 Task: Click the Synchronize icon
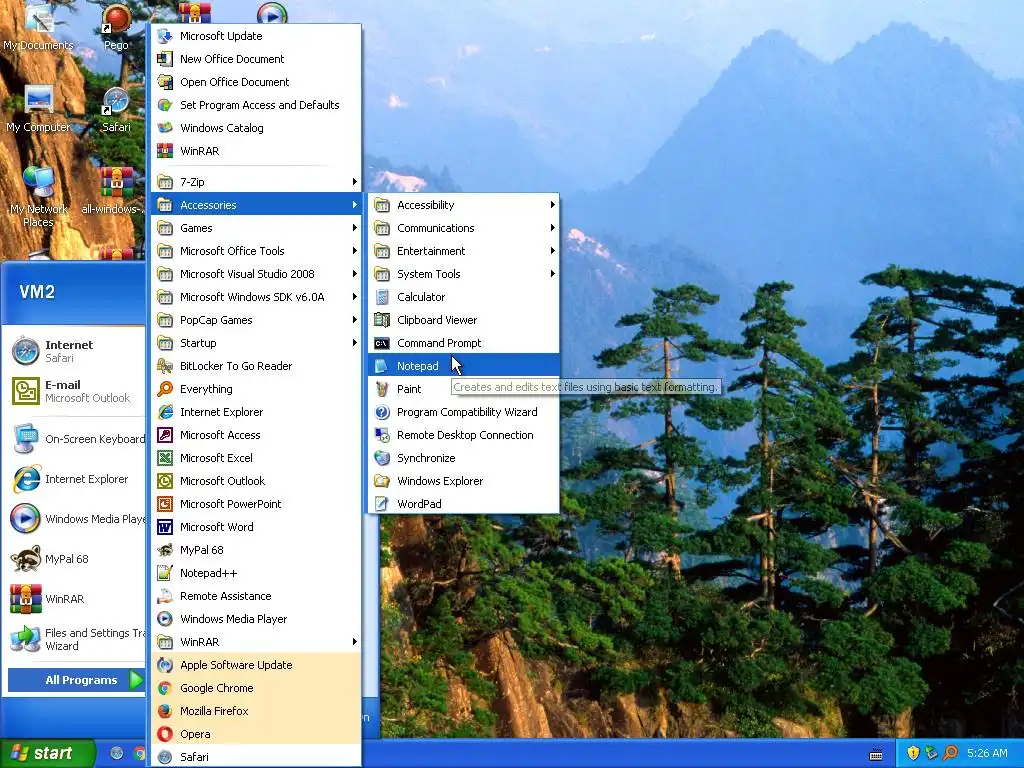pyautogui.click(x=382, y=458)
